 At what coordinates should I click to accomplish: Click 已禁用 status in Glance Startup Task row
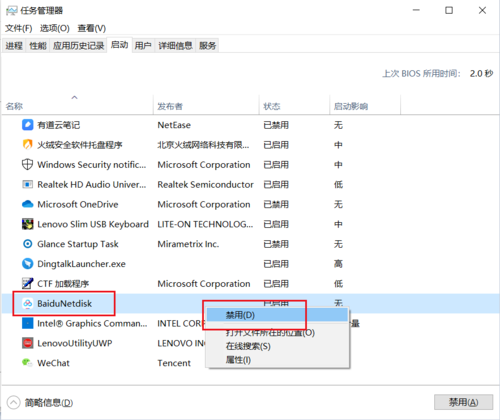tap(276, 244)
